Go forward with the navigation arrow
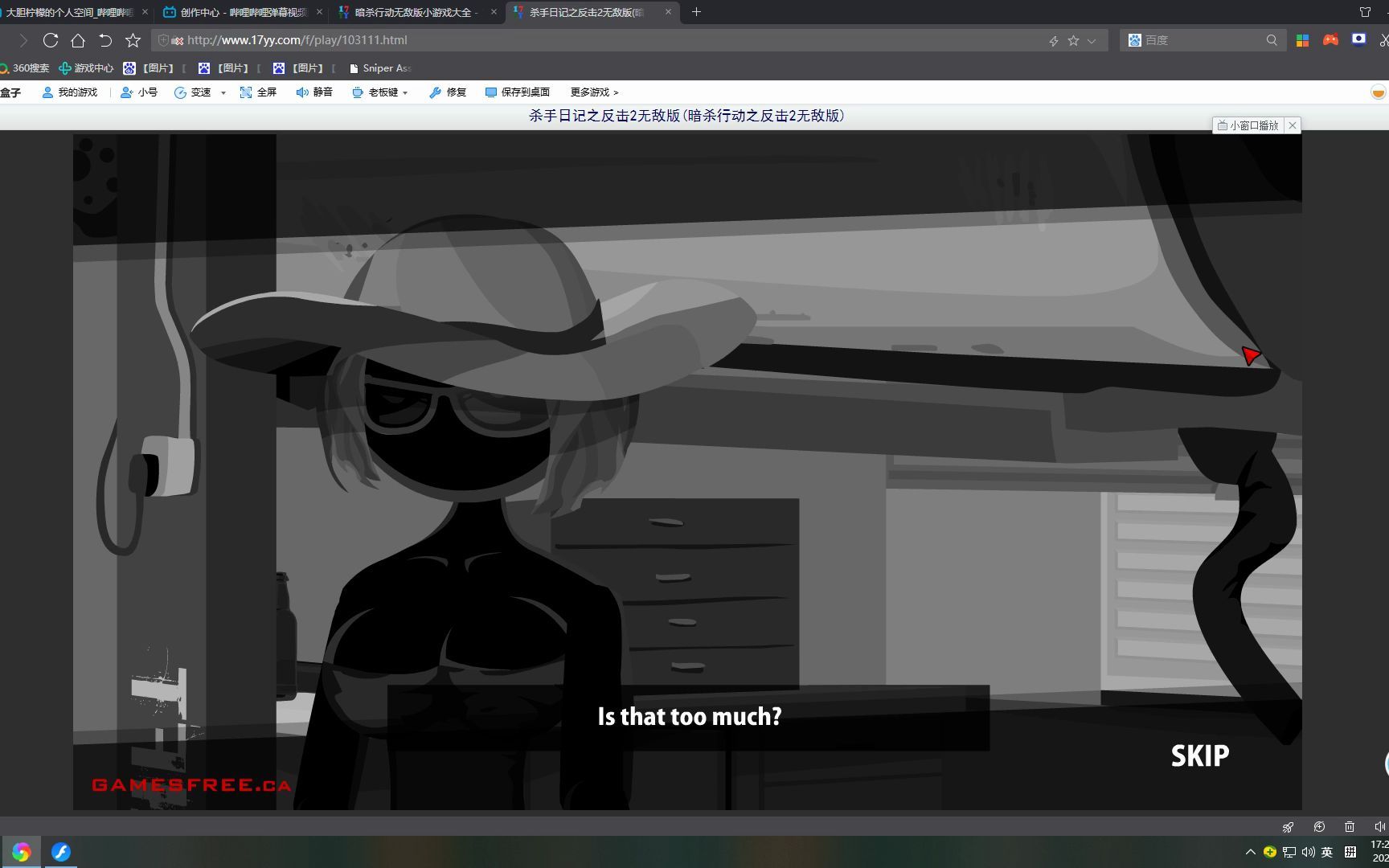The image size is (1389, 868). 23,40
